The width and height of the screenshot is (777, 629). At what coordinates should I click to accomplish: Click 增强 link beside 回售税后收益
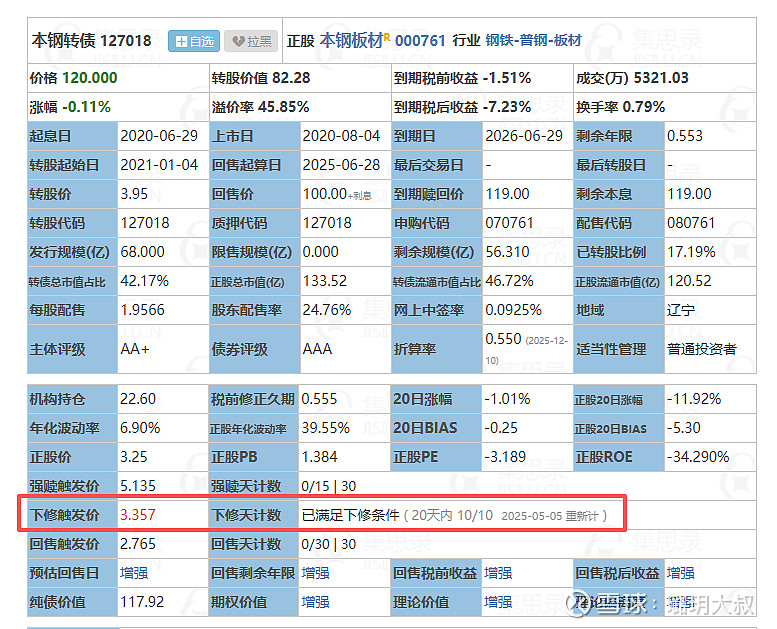coord(680,573)
